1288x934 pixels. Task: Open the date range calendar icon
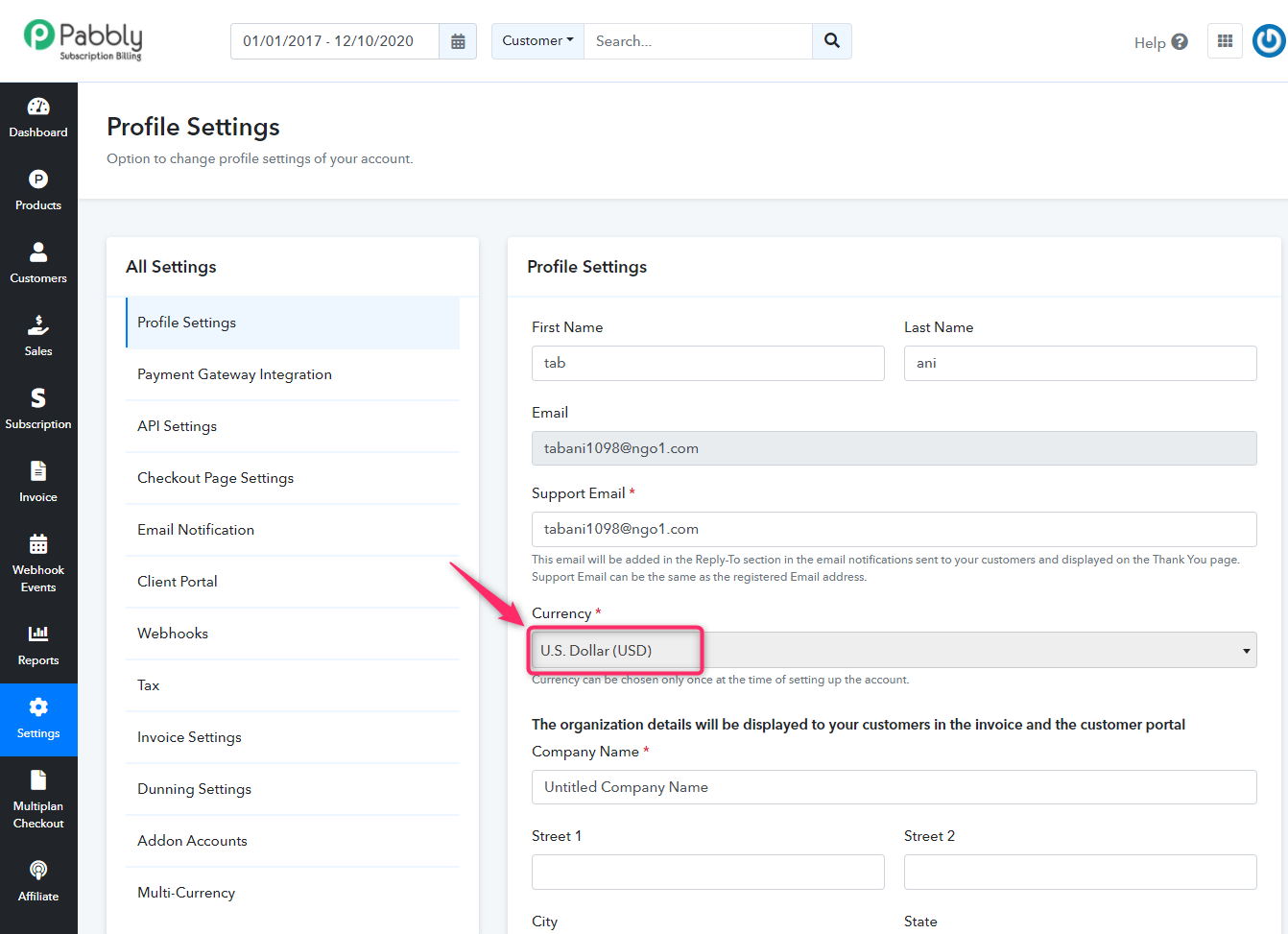[458, 41]
